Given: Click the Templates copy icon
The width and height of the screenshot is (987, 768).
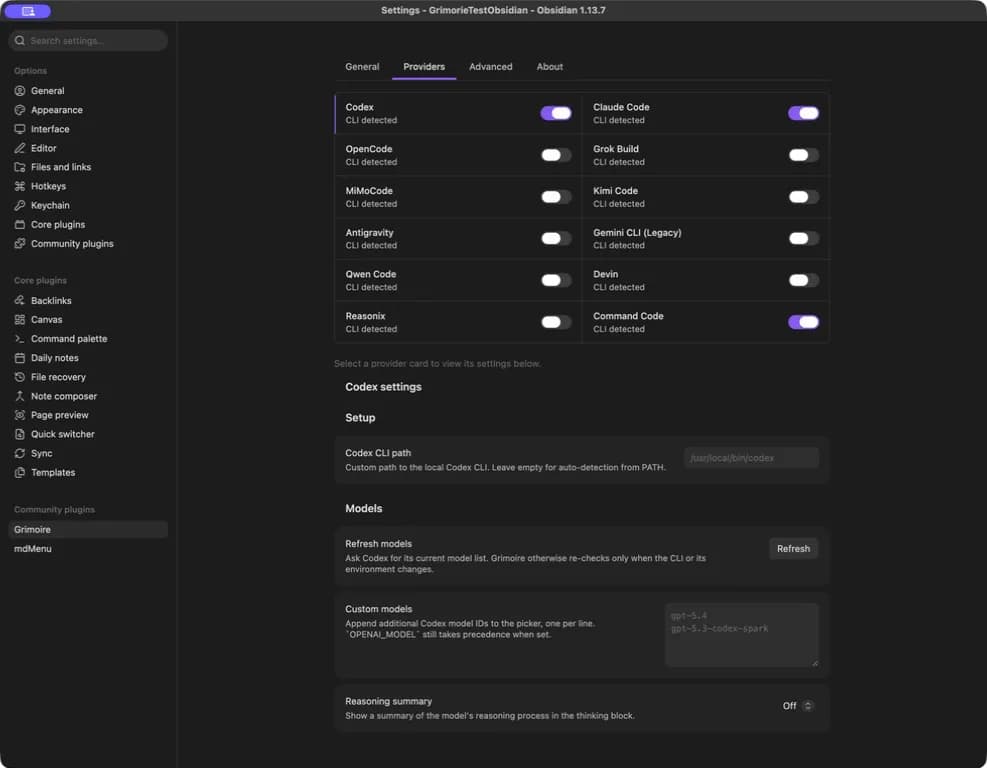Looking at the screenshot, I should [20, 472].
